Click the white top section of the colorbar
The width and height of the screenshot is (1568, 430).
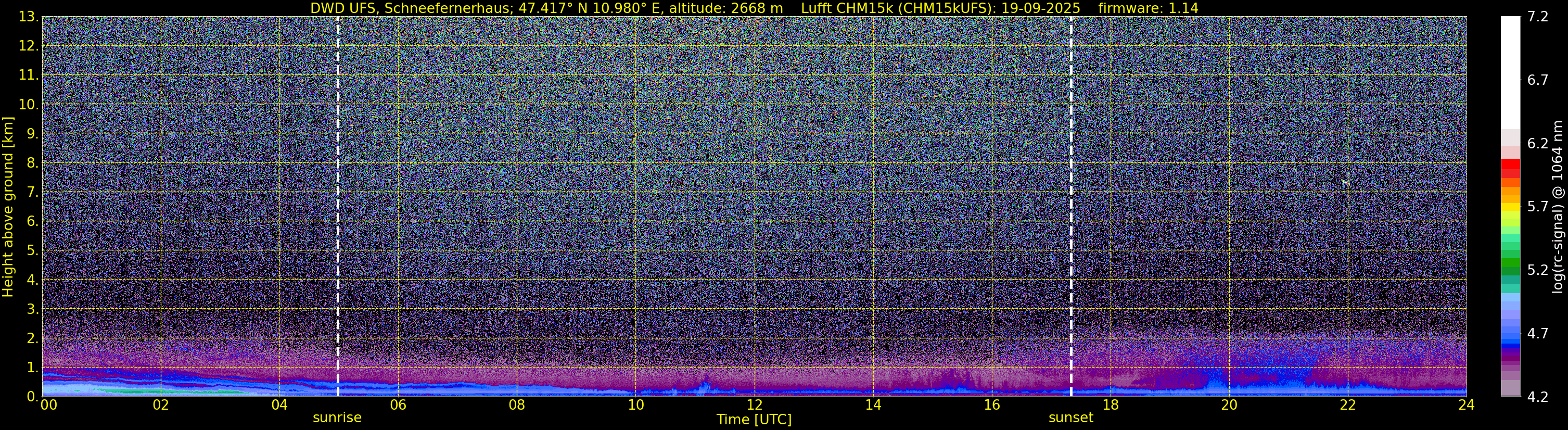pyautogui.click(x=1510, y=72)
